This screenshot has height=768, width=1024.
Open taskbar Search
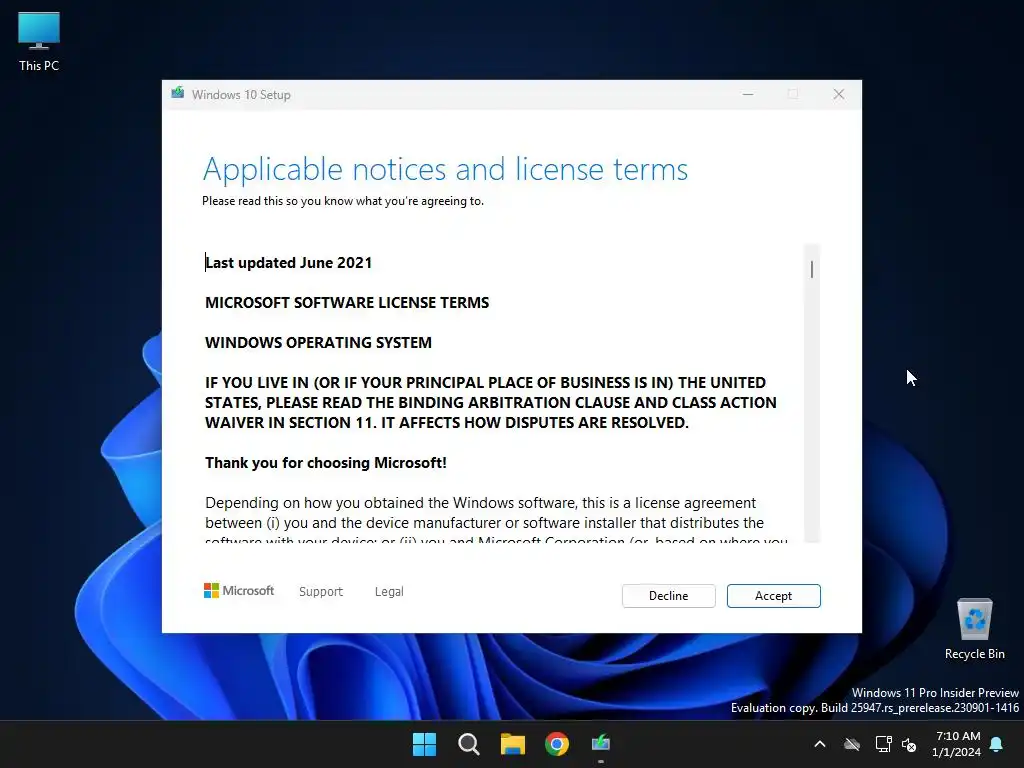[x=469, y=744]
